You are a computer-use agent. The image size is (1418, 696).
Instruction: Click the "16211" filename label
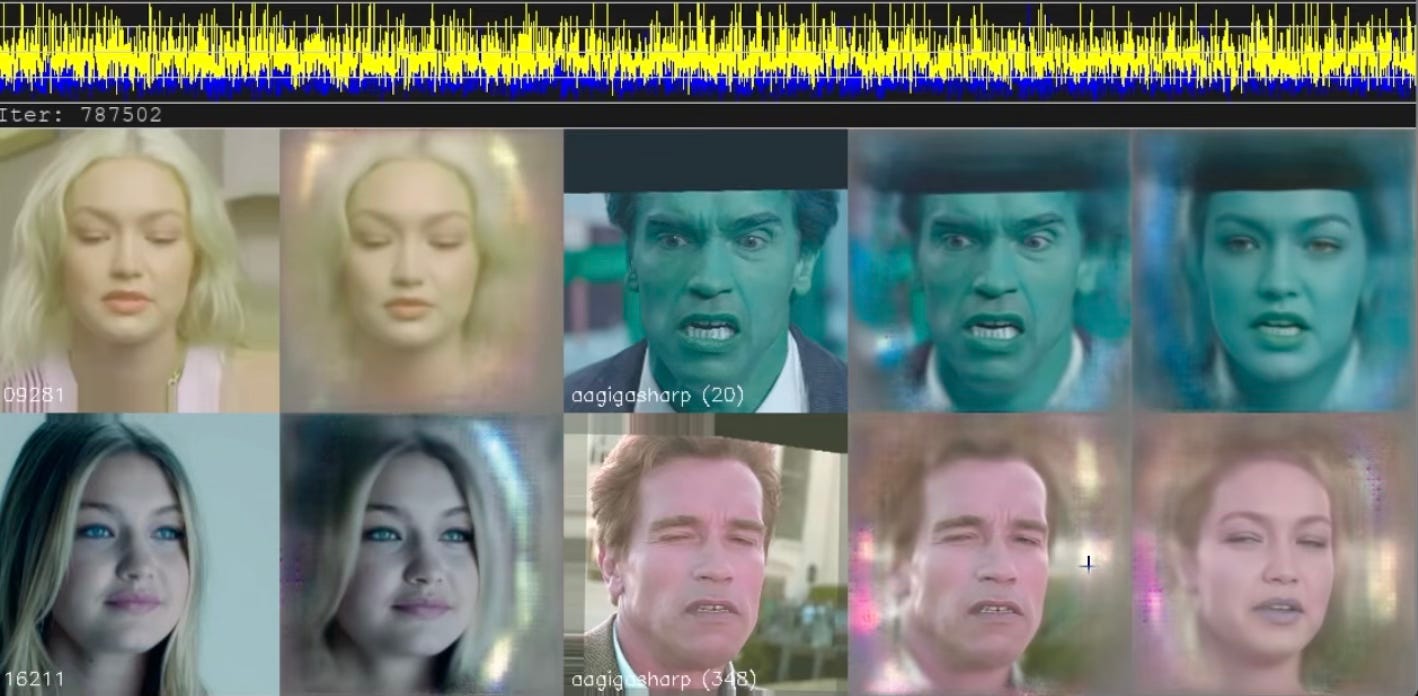(x=33, y=679)
